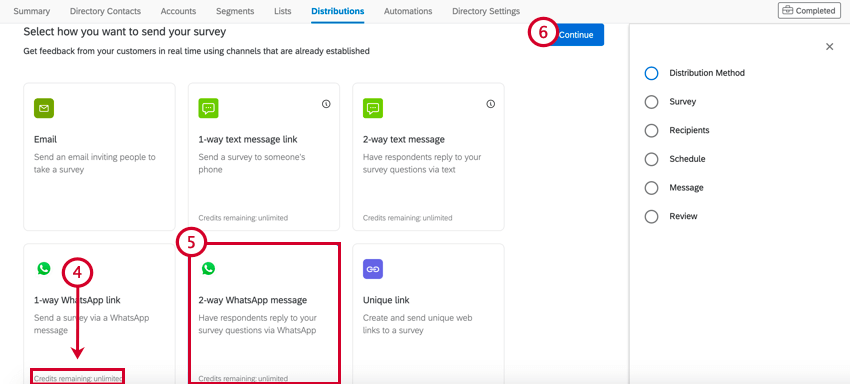Click credits remaining under 1-way text message link
Screen dimensions: 850x384
pos(243,218)
